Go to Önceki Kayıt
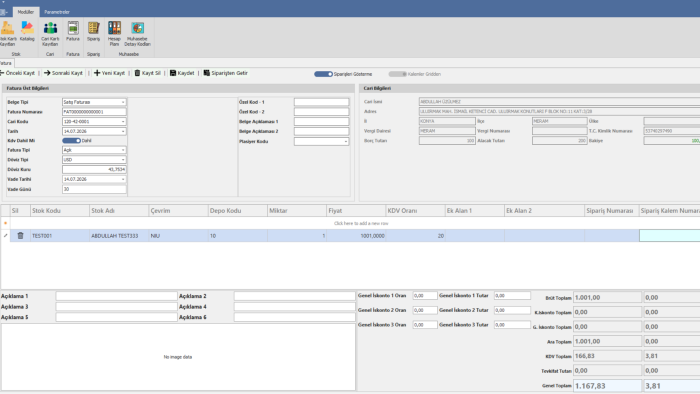Screen dimensions: 700x394 (17, 73)
